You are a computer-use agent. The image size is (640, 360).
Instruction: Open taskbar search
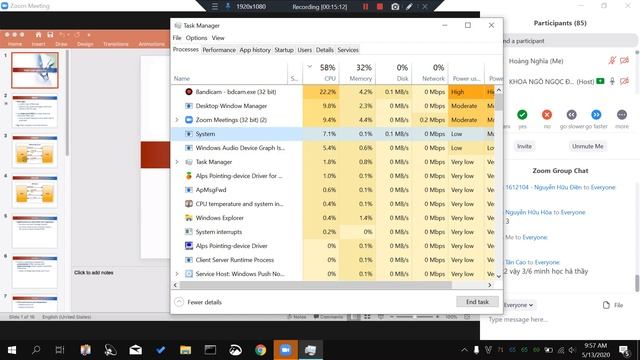[x=36, y=350]
